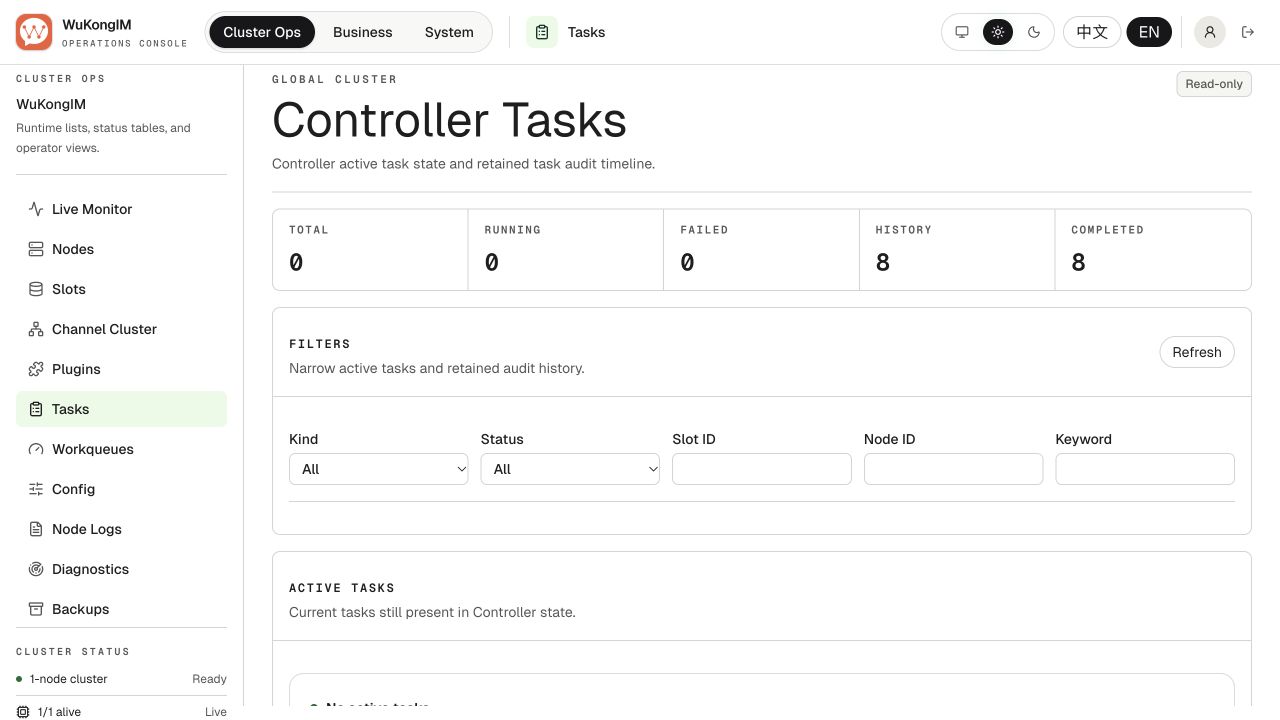Image resolution: width=1280 pixels, height=720 pixels.
Task: Click the '1-node cluster' status text
Action: pyautogui.click(x=68, y=679)
